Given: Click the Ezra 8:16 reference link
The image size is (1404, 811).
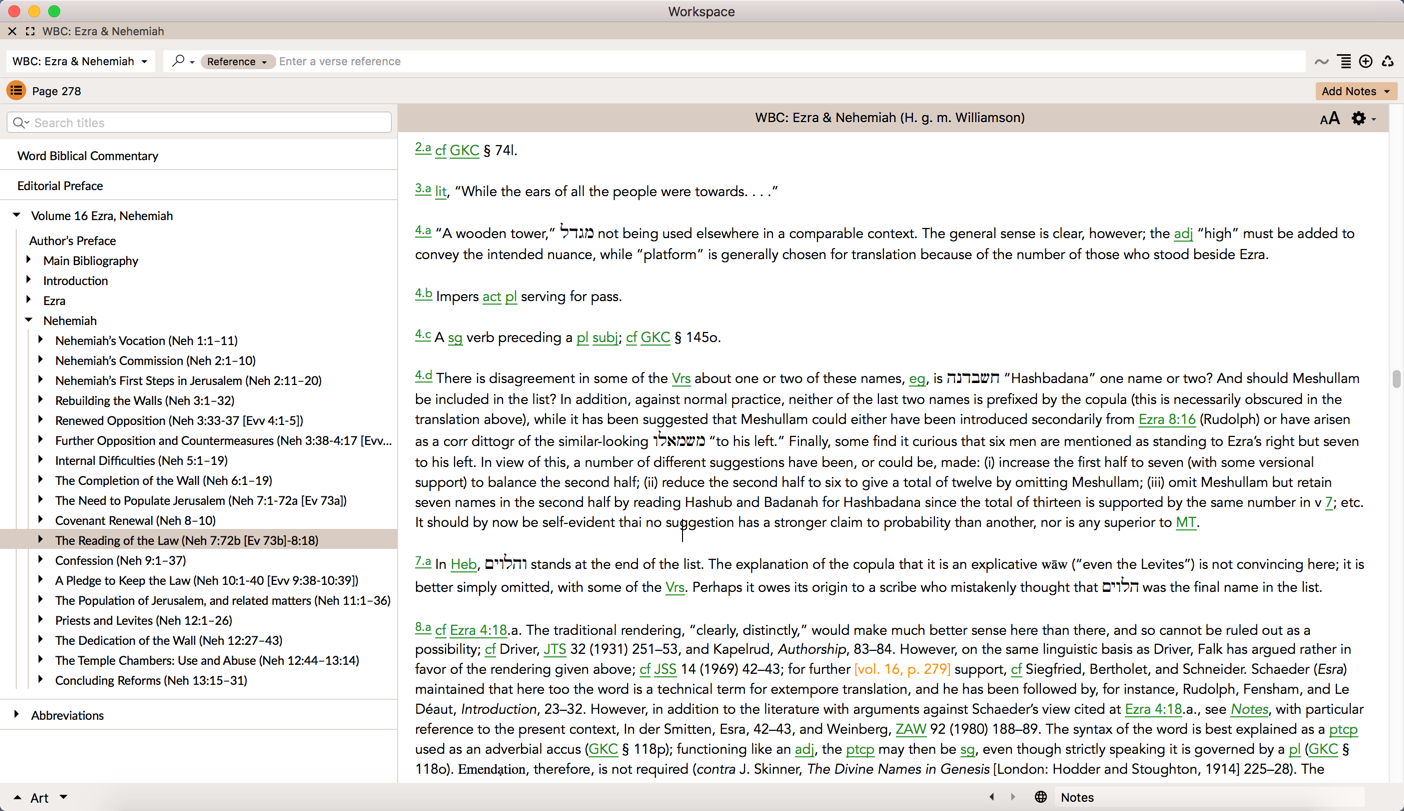Looking at the screenshot, I should (x=1167, y=420).
